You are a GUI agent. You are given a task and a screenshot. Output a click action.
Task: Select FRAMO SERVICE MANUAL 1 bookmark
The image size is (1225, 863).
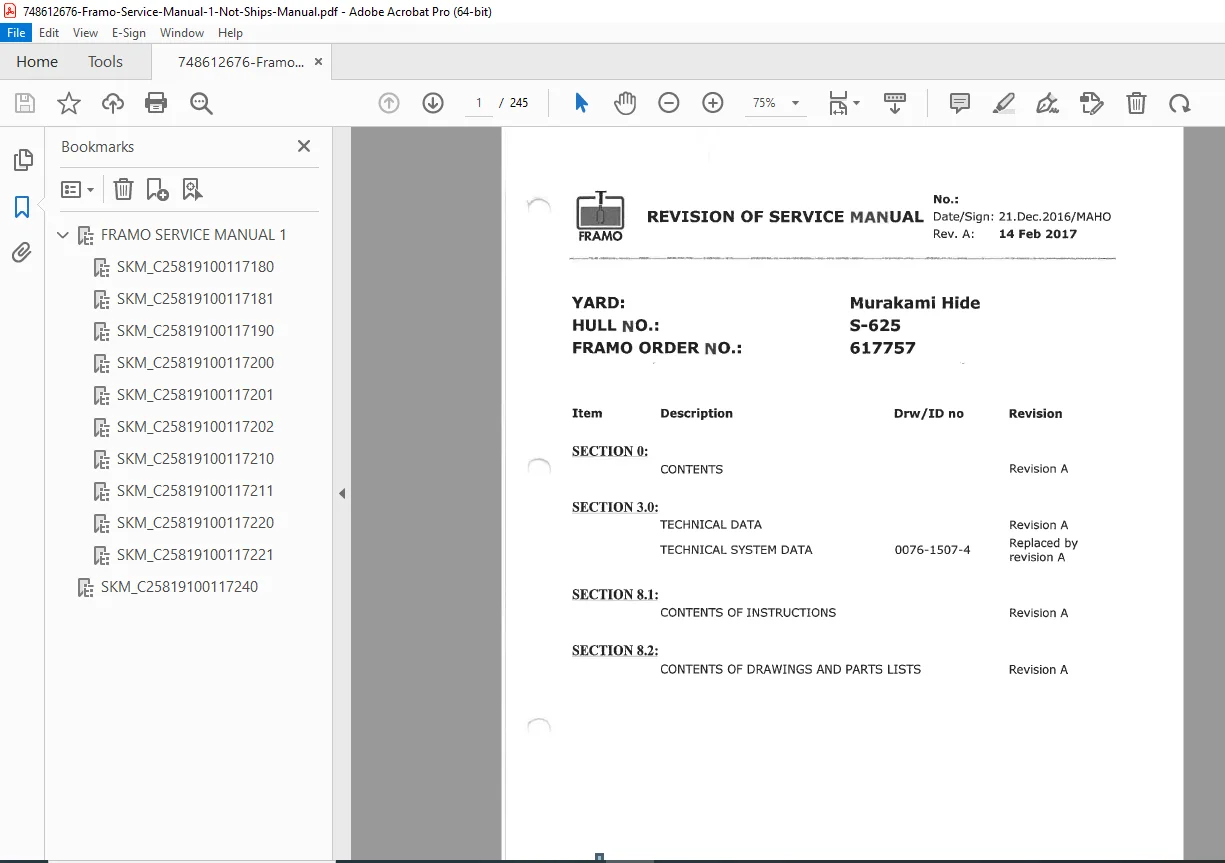click(x=194, y=235)
